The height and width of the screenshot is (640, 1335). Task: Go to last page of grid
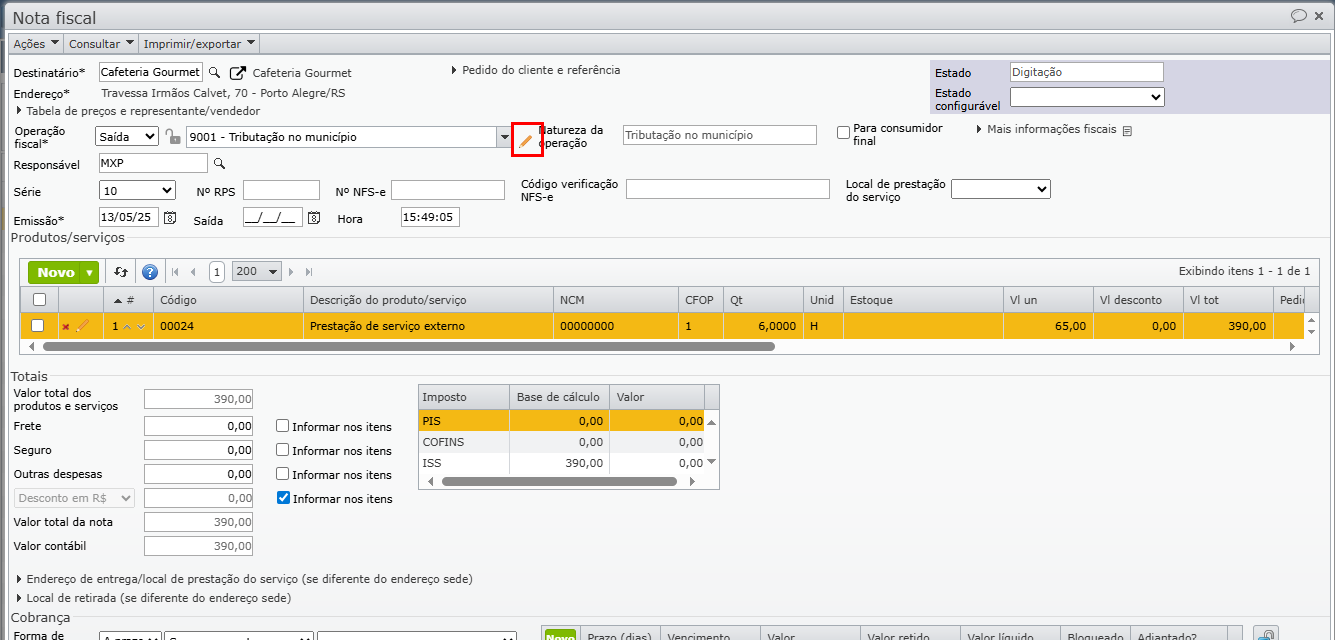coord(309,272)
